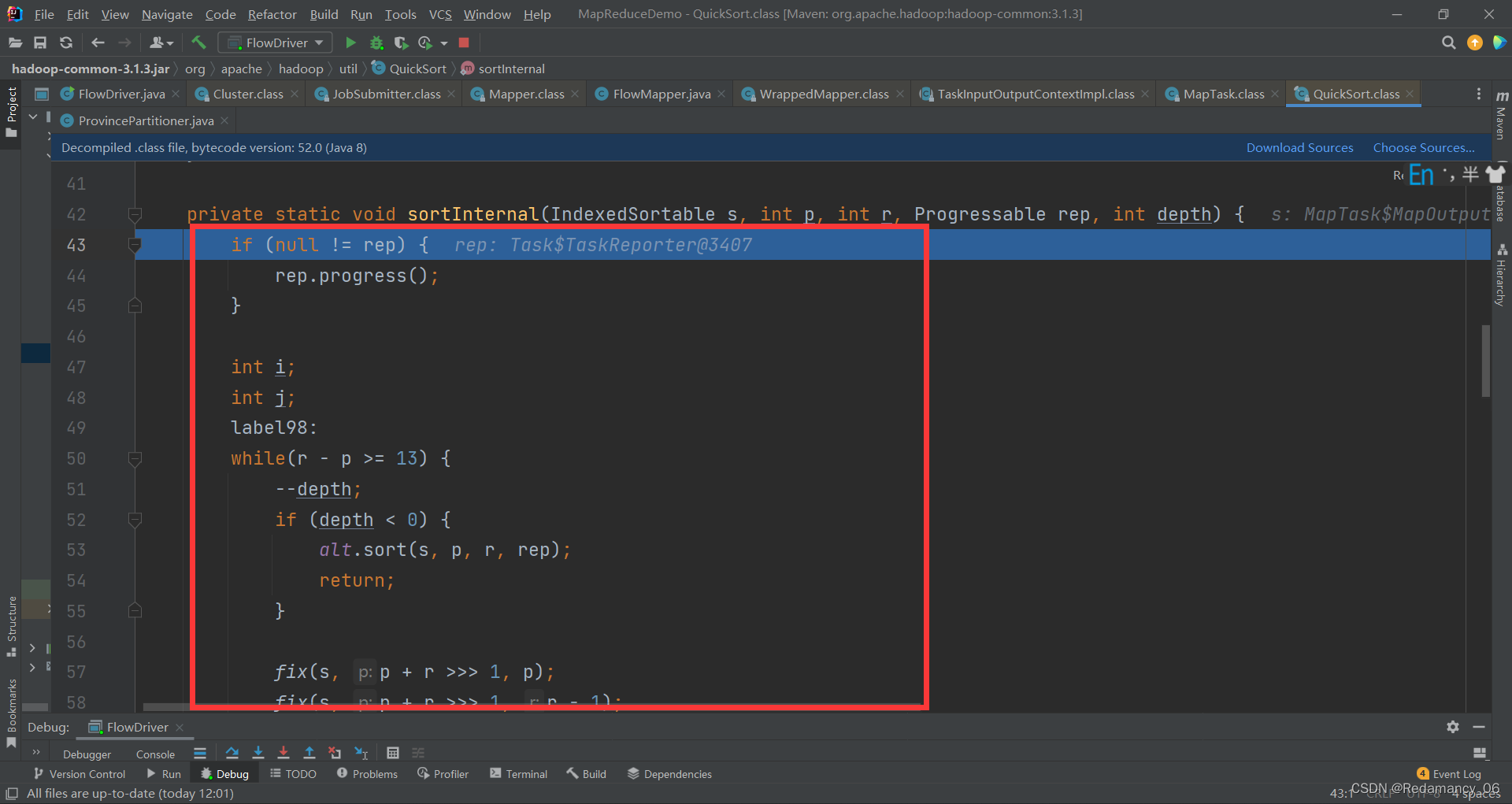The height and width of the screenshot is (804, 1512).
Task: Step Into in debug toolbar
Action: (x=258, y=753)
